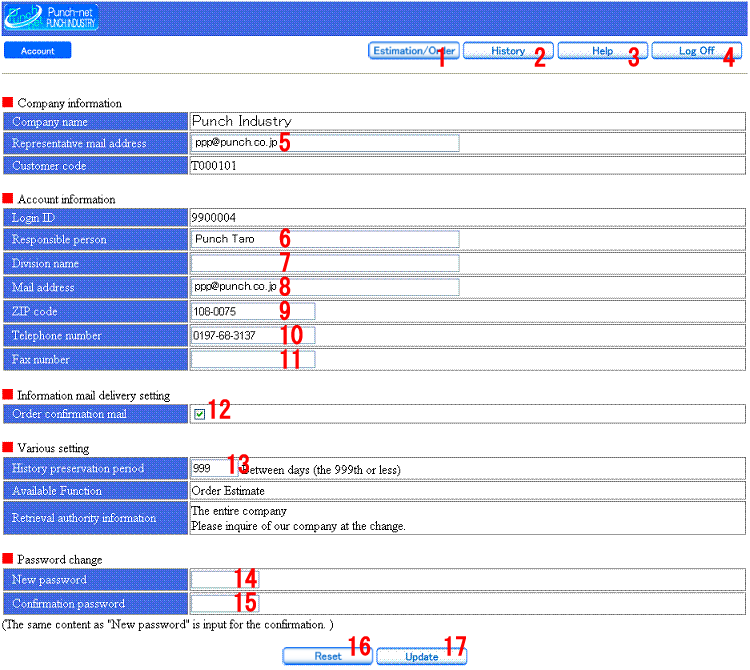Click the password confirmation note text
Viewport: 750px width, 670px height.
pyautogui.click(x=168, y=625)
